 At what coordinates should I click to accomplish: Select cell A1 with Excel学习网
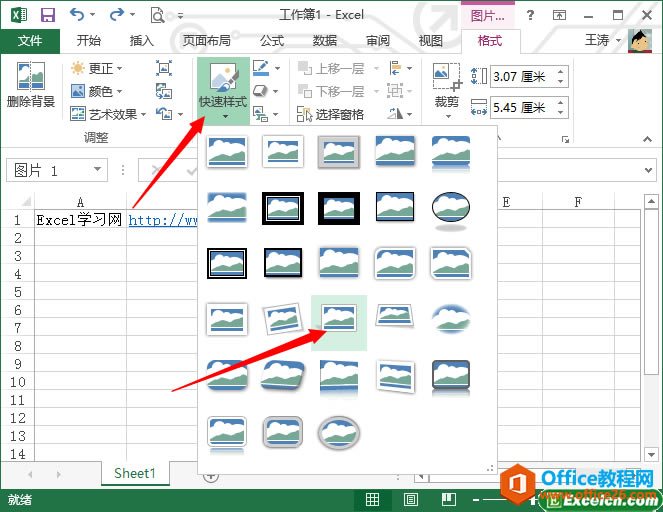80,220
